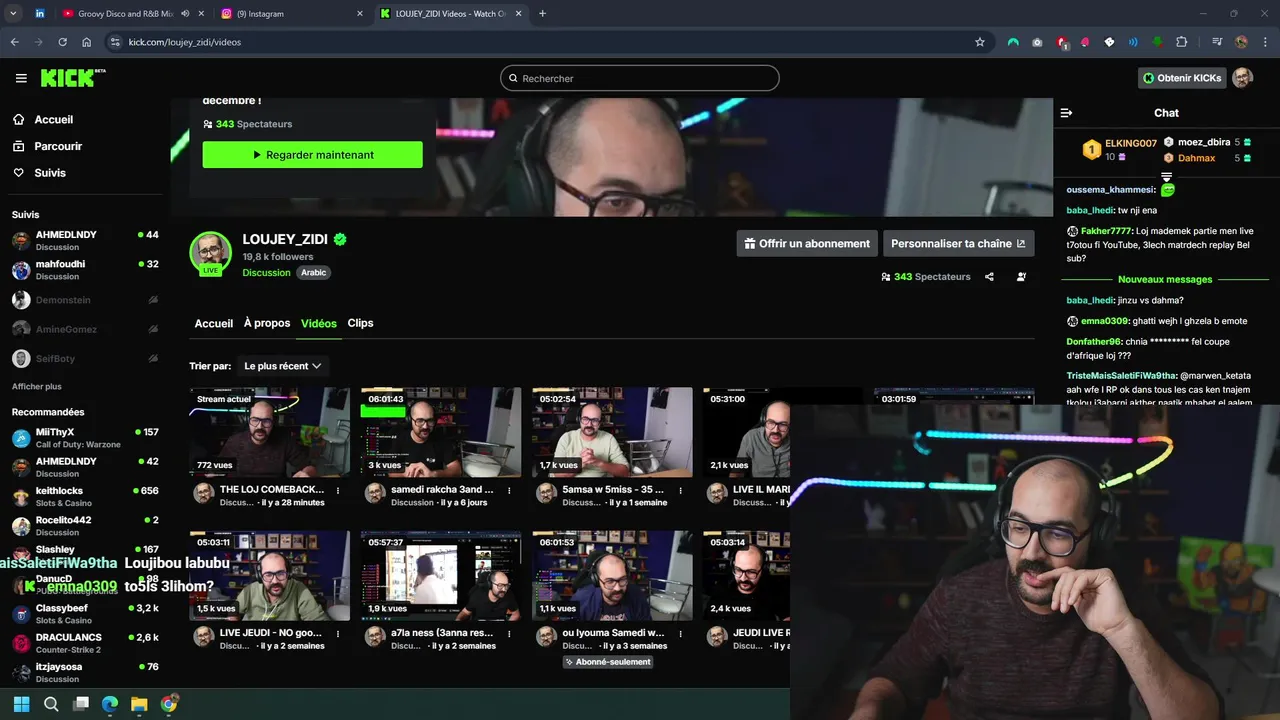Open options menu for samedi rakcha video

coord(509,490)
